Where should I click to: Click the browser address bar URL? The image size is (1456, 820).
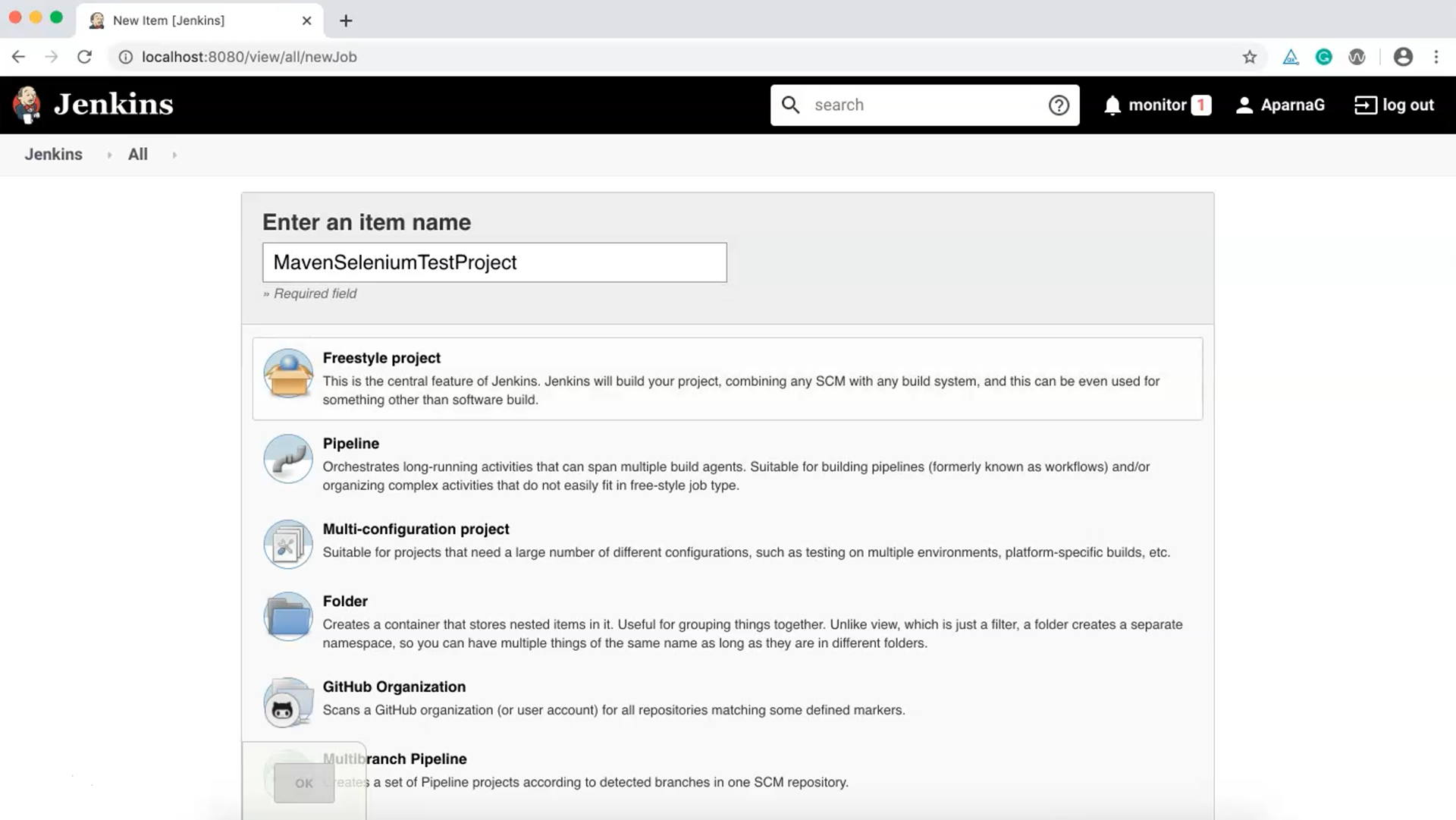coord(249,57)
